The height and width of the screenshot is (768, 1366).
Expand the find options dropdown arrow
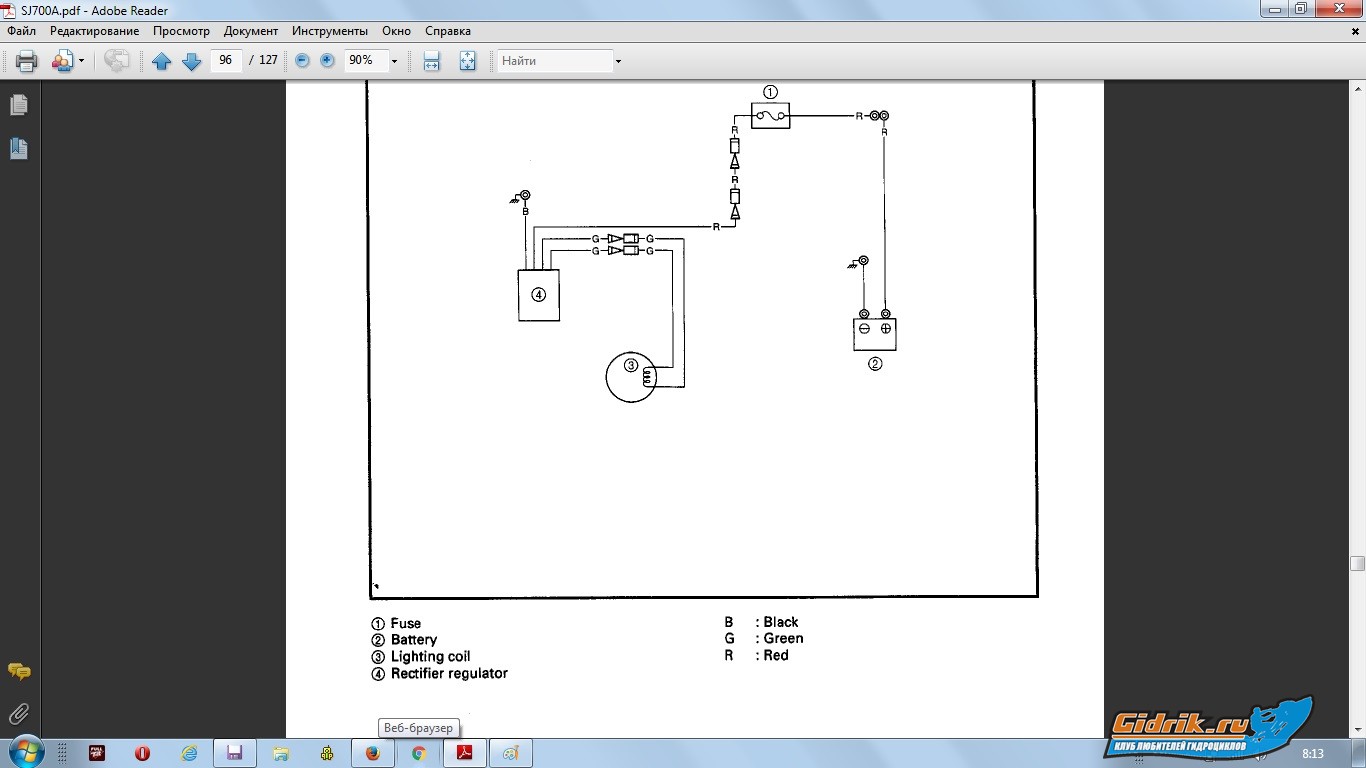(618, 61)
